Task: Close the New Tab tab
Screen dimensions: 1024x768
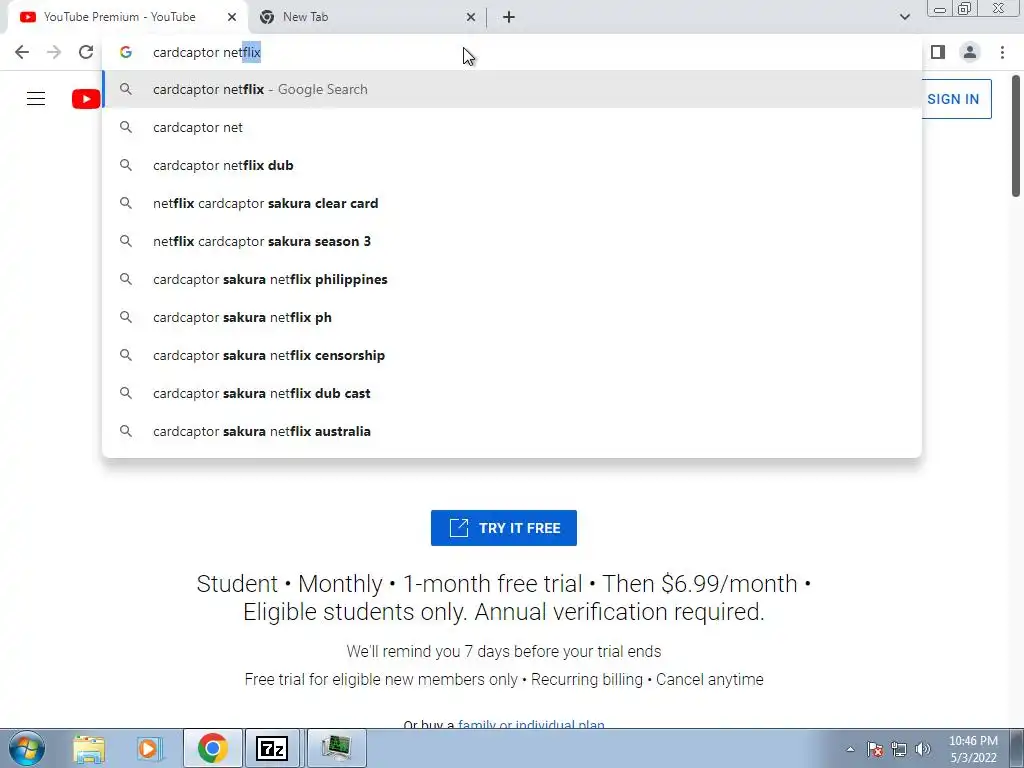Action: coord(471,17)
